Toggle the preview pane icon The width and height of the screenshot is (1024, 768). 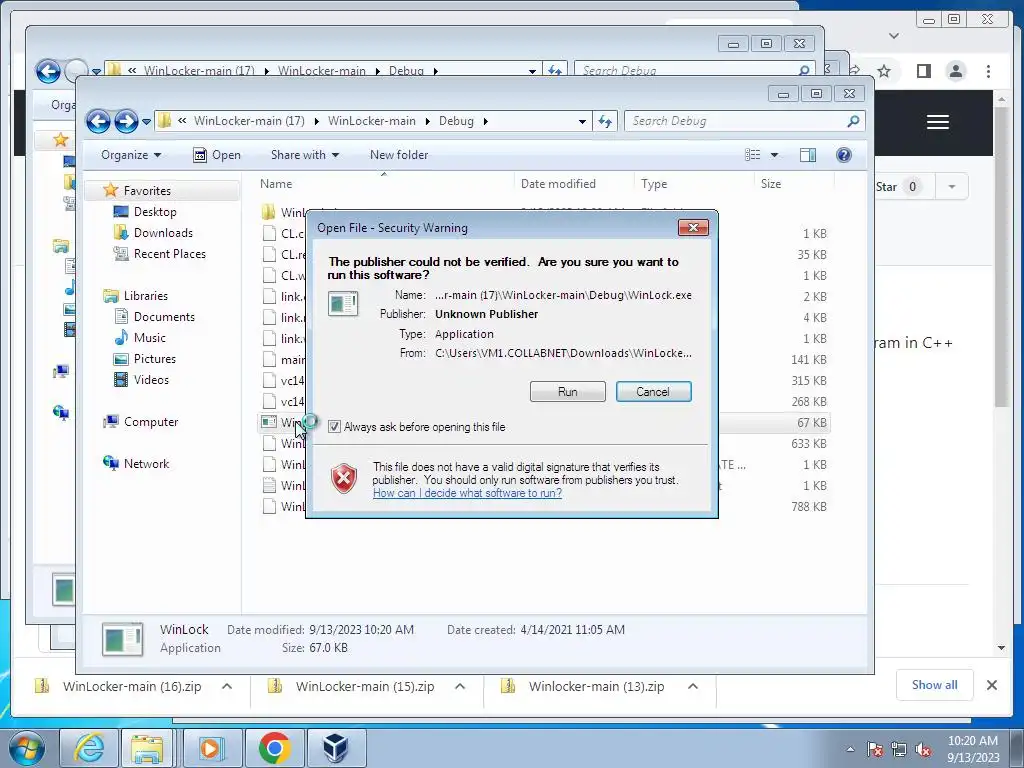(x=808, y=155)
